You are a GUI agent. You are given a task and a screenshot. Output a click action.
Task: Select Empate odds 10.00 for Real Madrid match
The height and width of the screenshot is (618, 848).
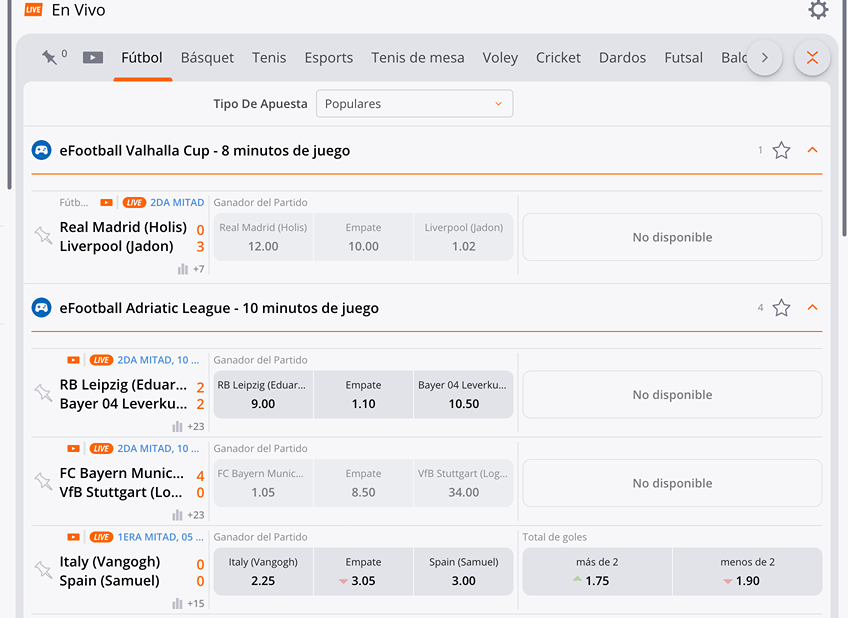pos(363,237)
